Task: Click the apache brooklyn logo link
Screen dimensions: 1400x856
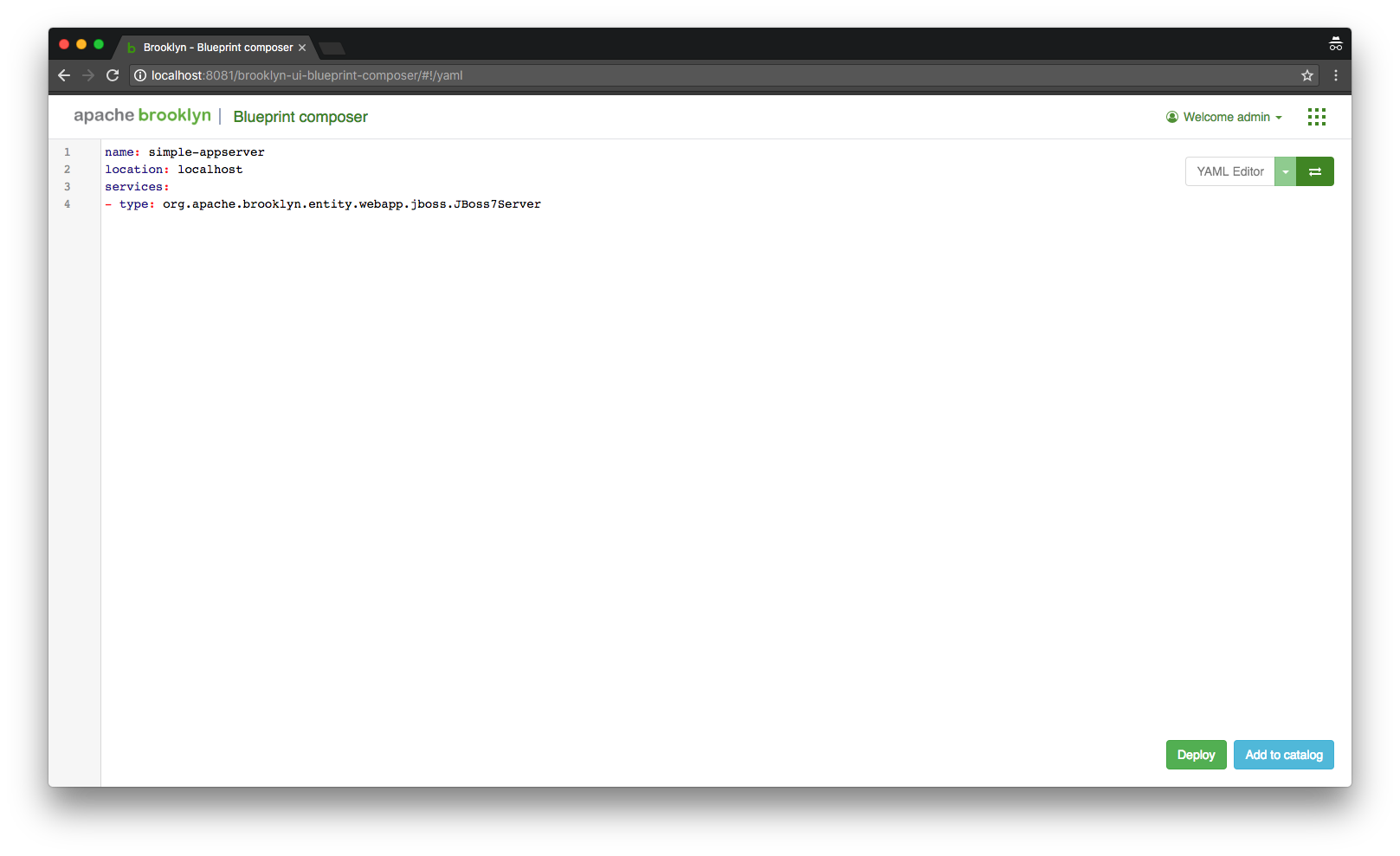Action: 142,116
